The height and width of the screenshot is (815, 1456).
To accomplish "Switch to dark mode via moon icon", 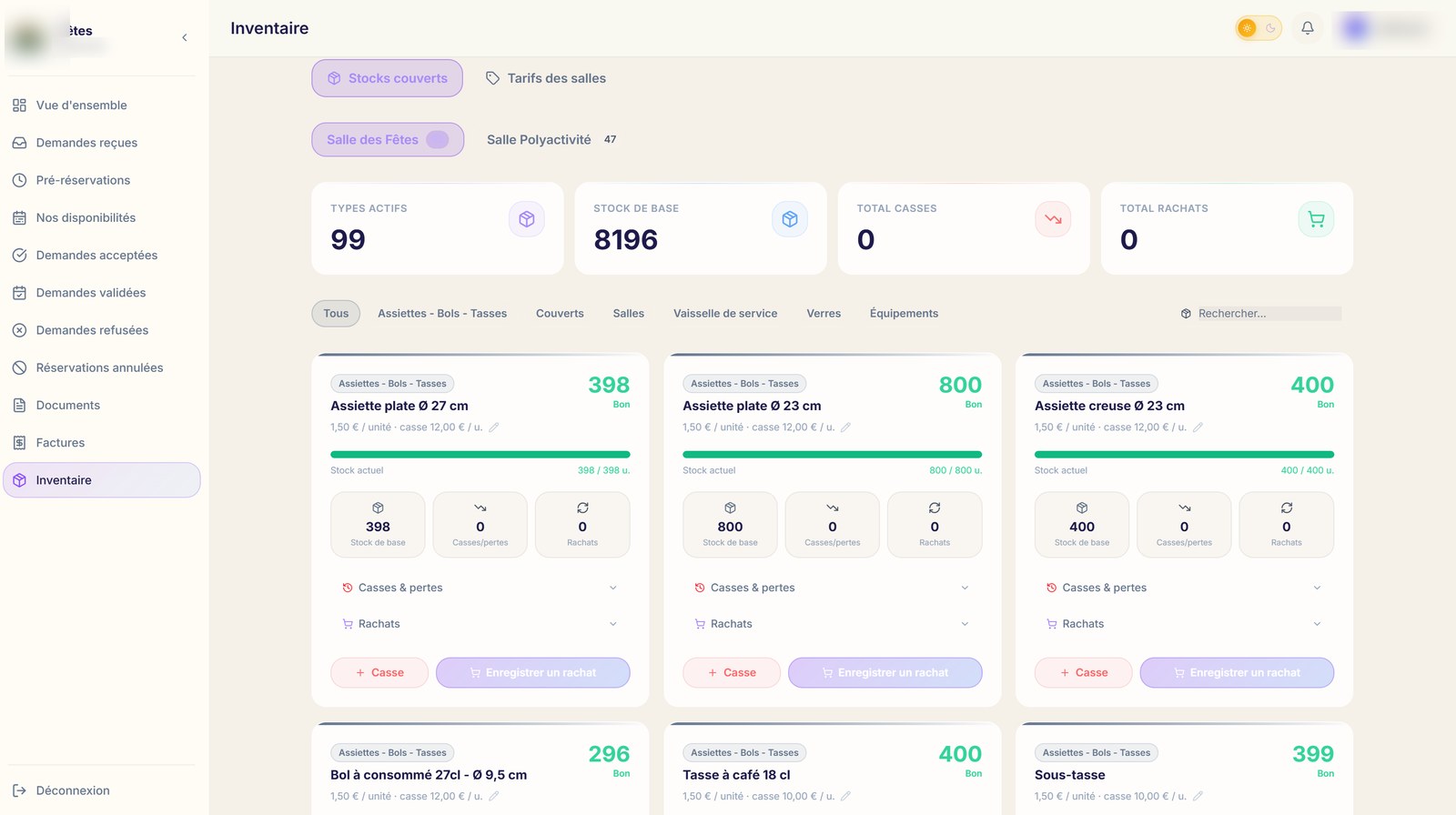I will coord(1270,28).
